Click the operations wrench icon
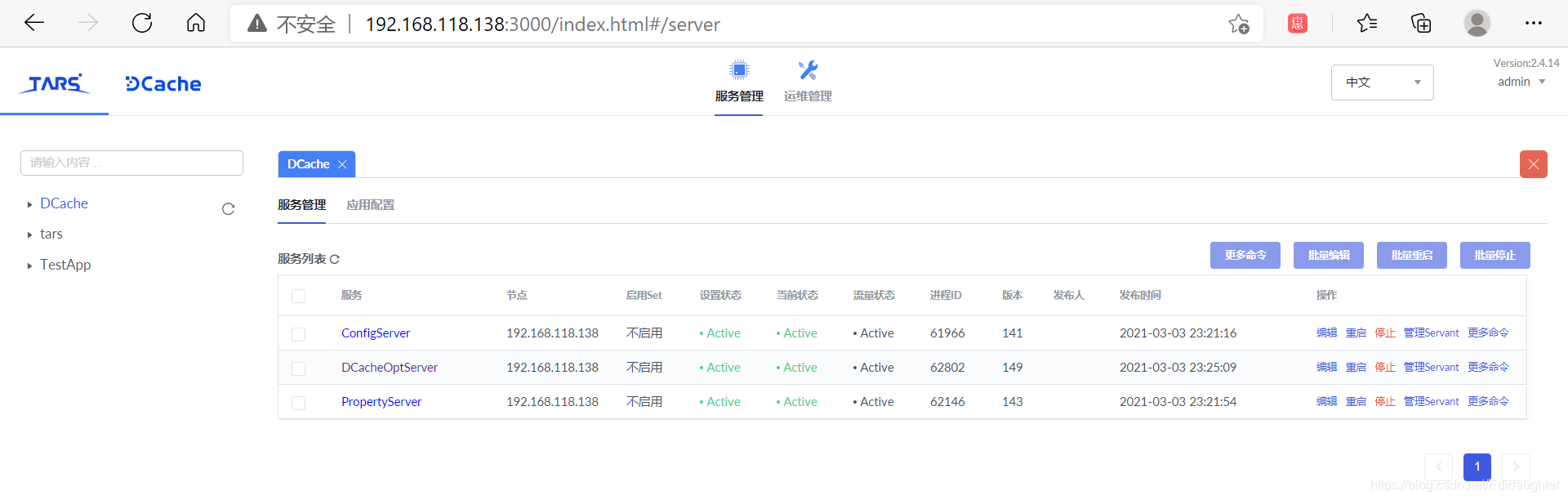1568x500 pixels. coord(808,70)
